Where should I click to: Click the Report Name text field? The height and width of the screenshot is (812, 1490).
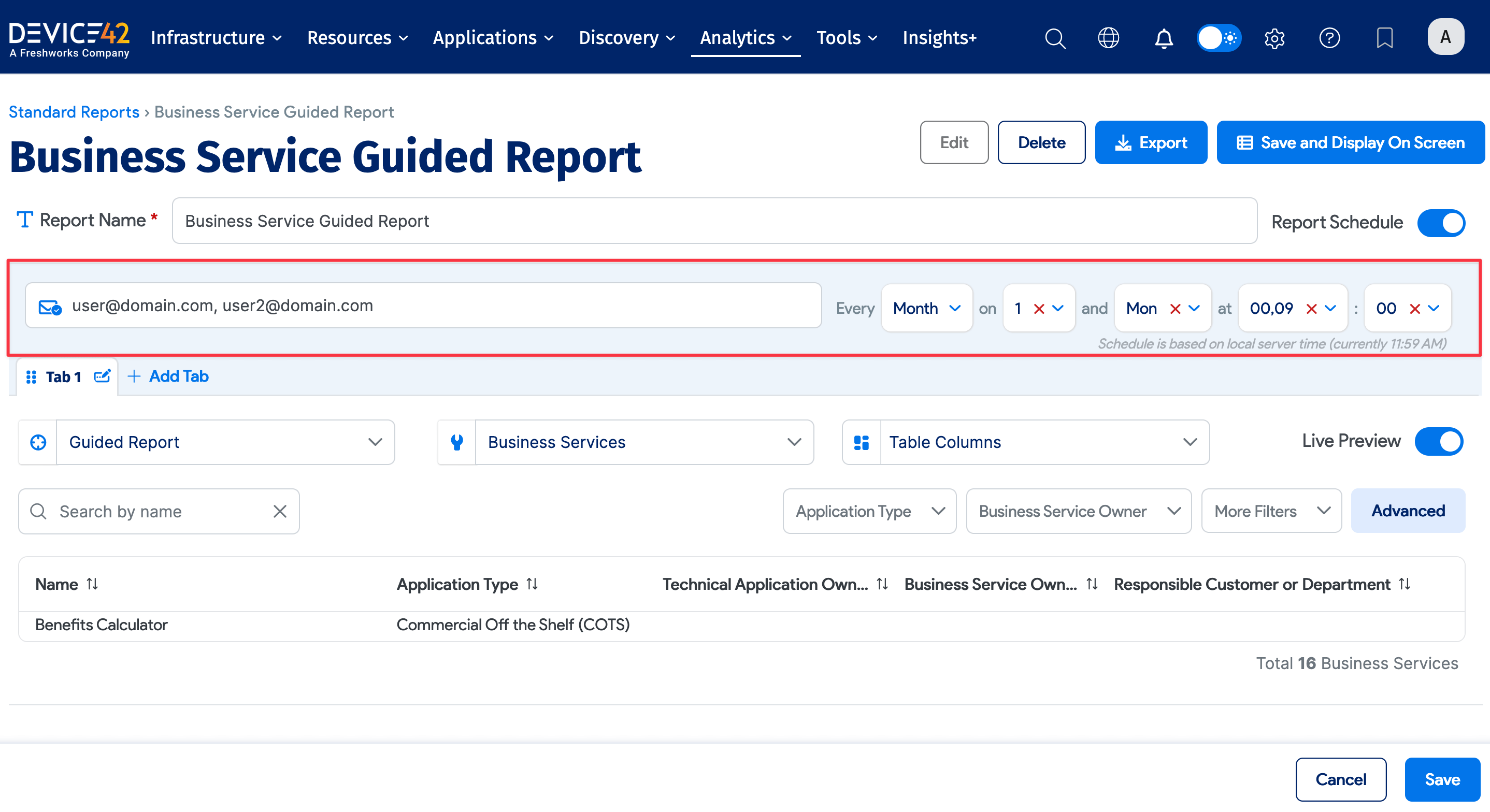point(714,221)
